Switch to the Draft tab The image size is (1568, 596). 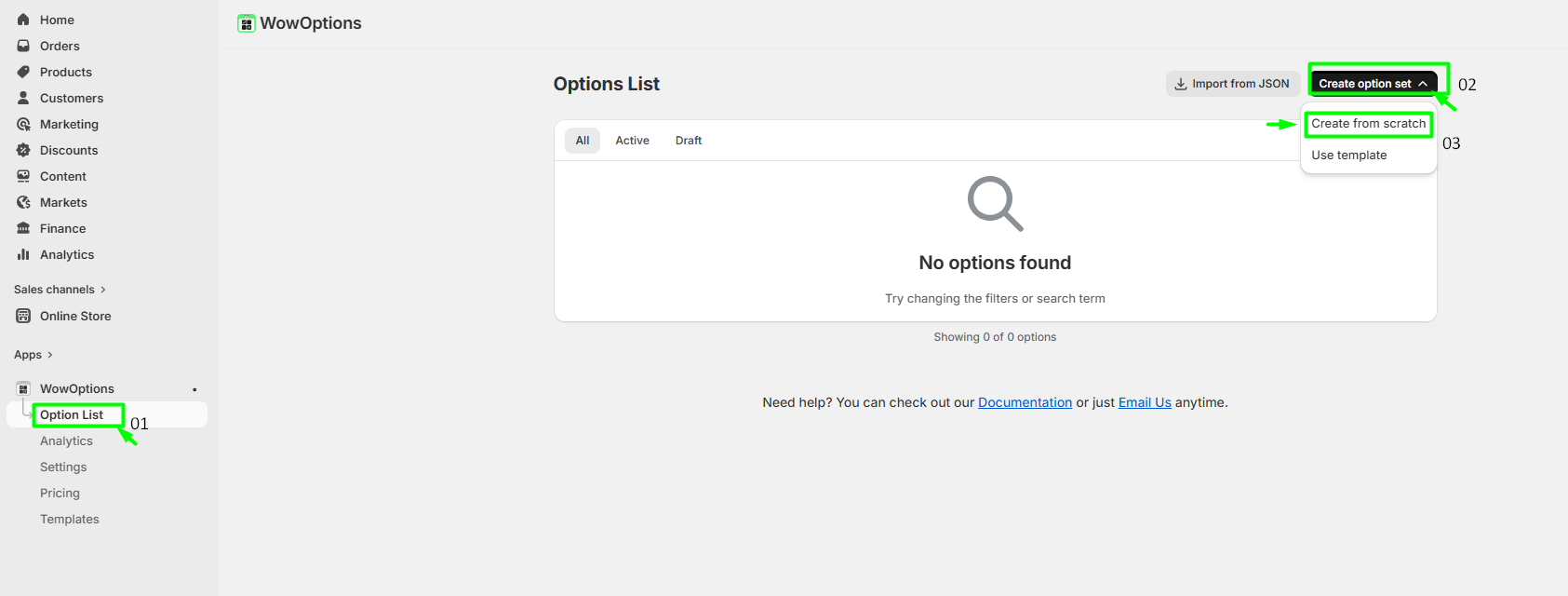click(x=689, y=141)
